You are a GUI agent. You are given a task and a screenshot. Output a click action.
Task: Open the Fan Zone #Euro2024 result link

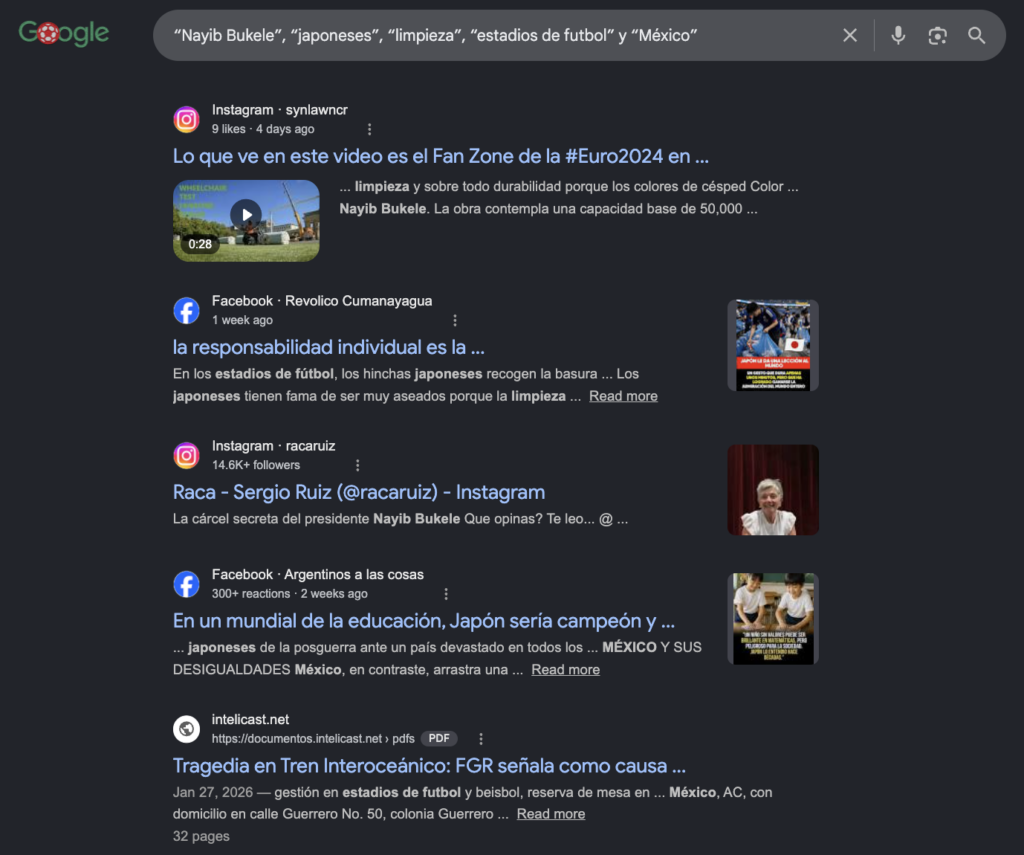441,156
